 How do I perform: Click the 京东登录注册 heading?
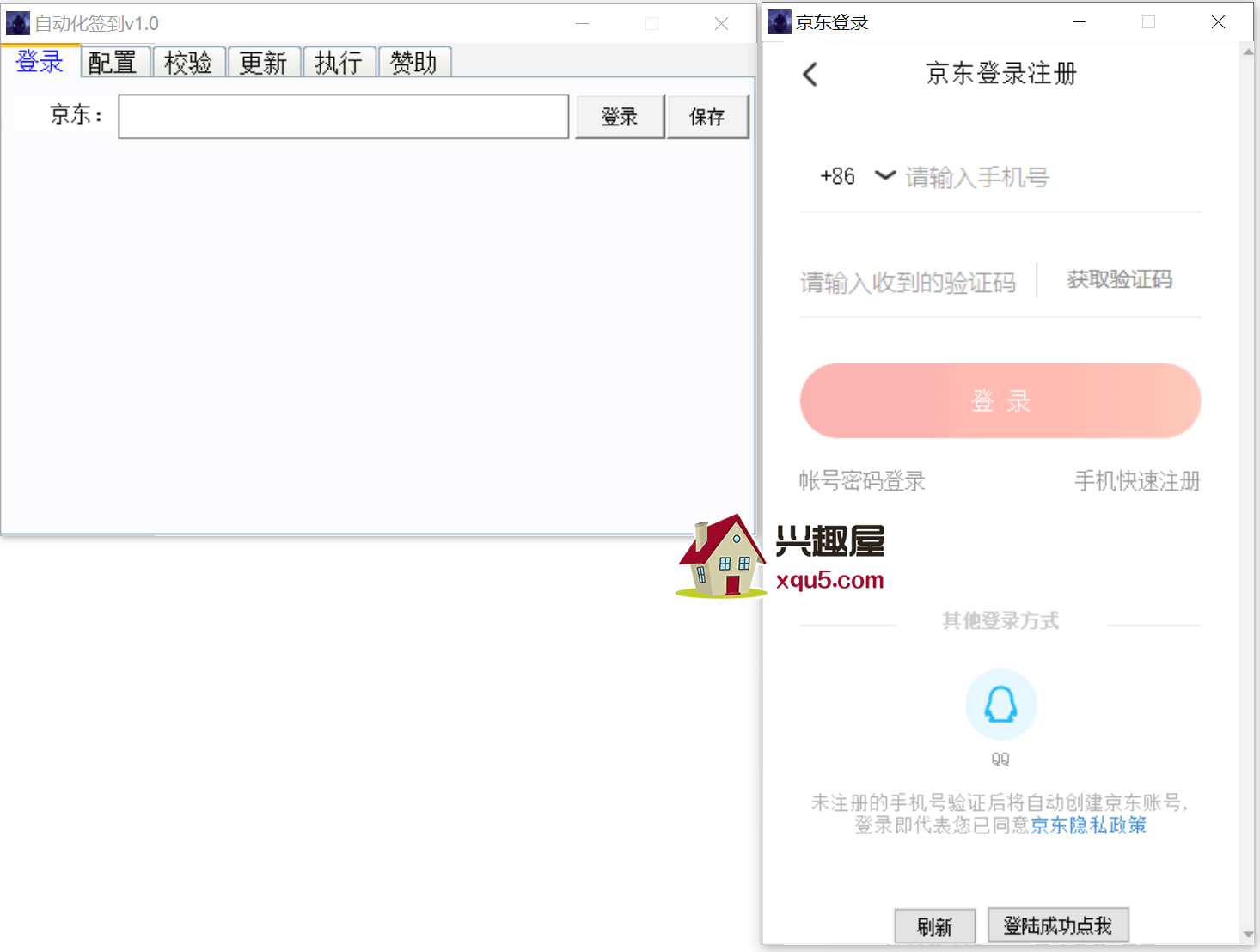coord(1001,74)
